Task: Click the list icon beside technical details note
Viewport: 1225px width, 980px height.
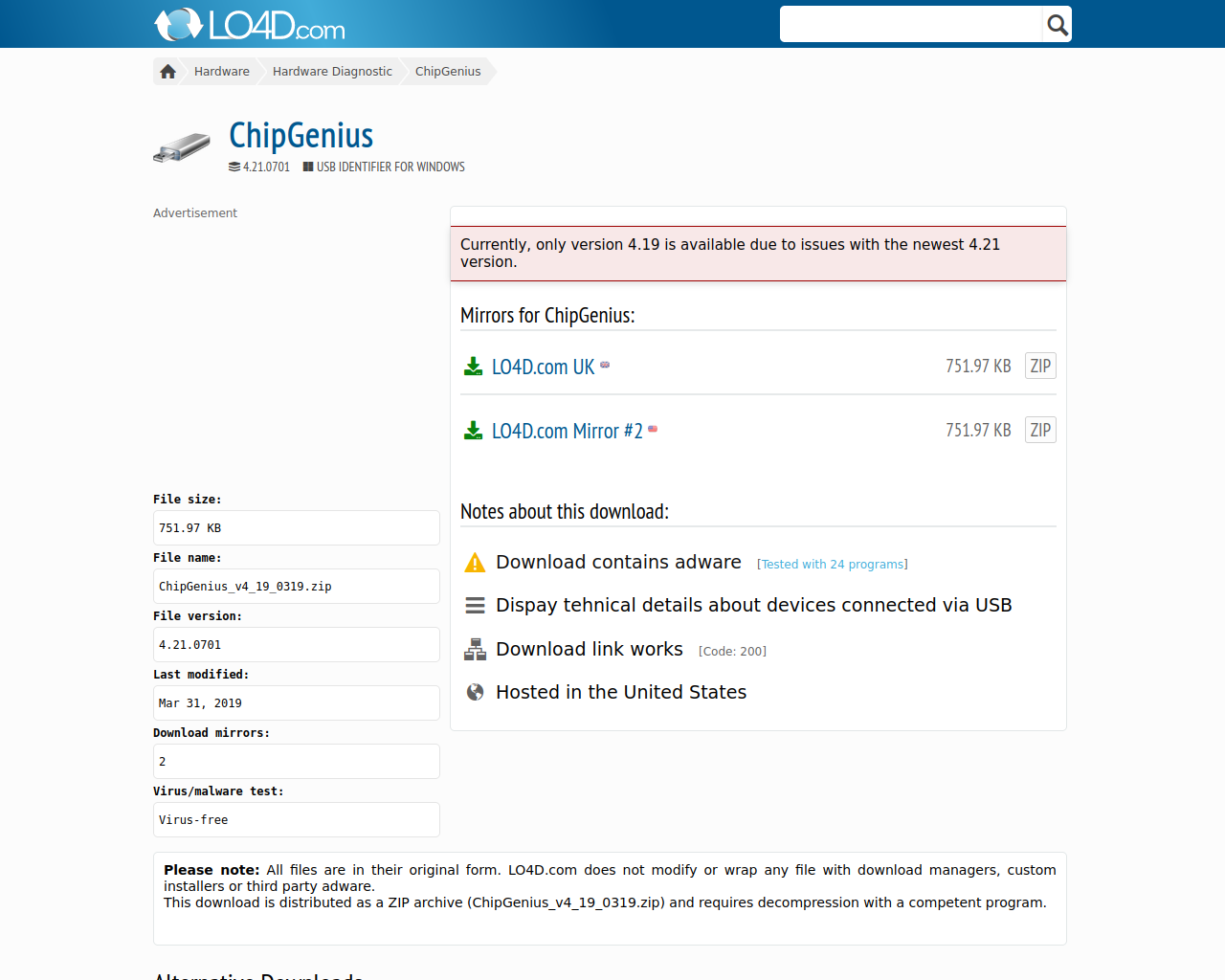Action: (475, 606)
